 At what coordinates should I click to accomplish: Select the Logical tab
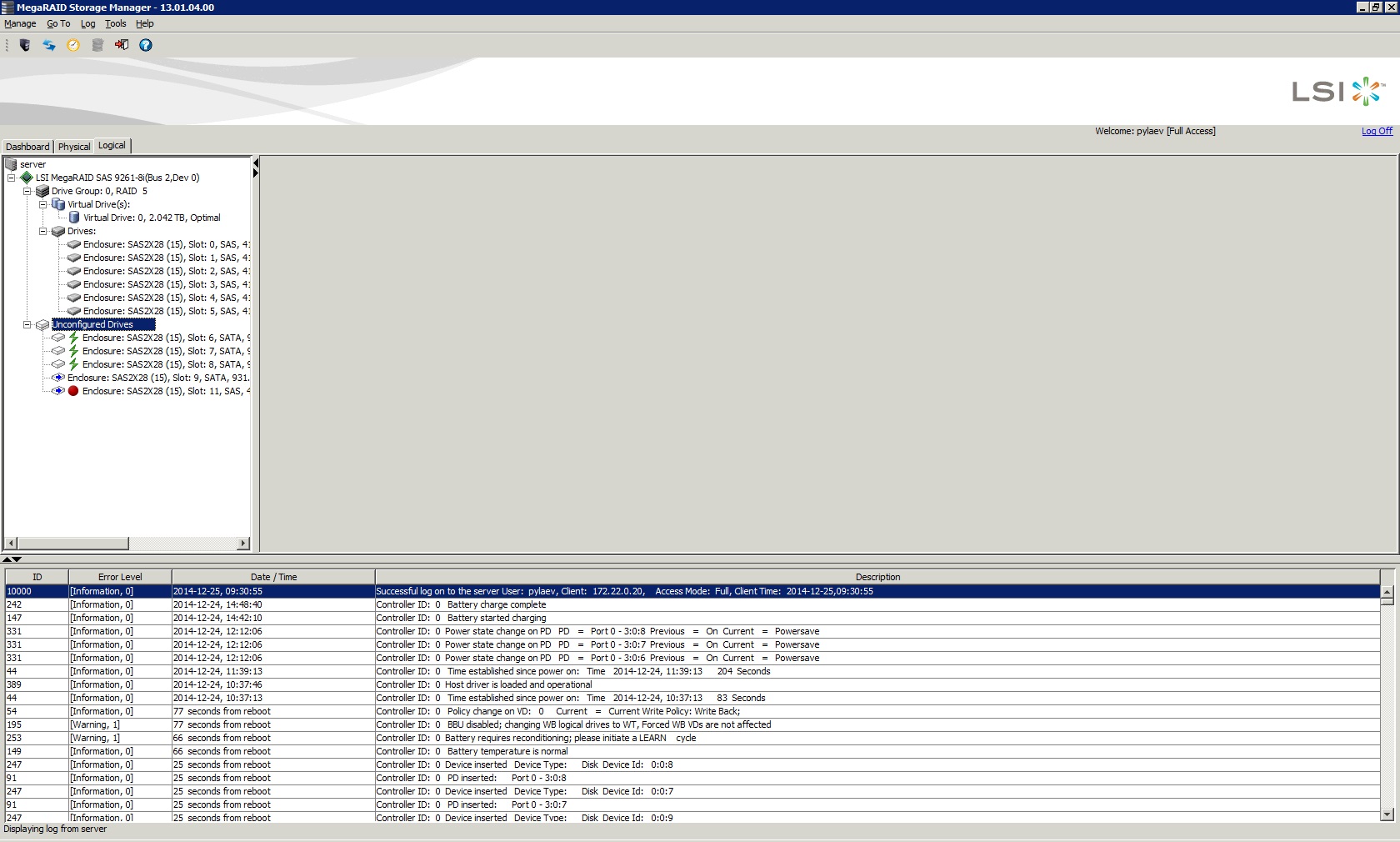coord(112,145)
